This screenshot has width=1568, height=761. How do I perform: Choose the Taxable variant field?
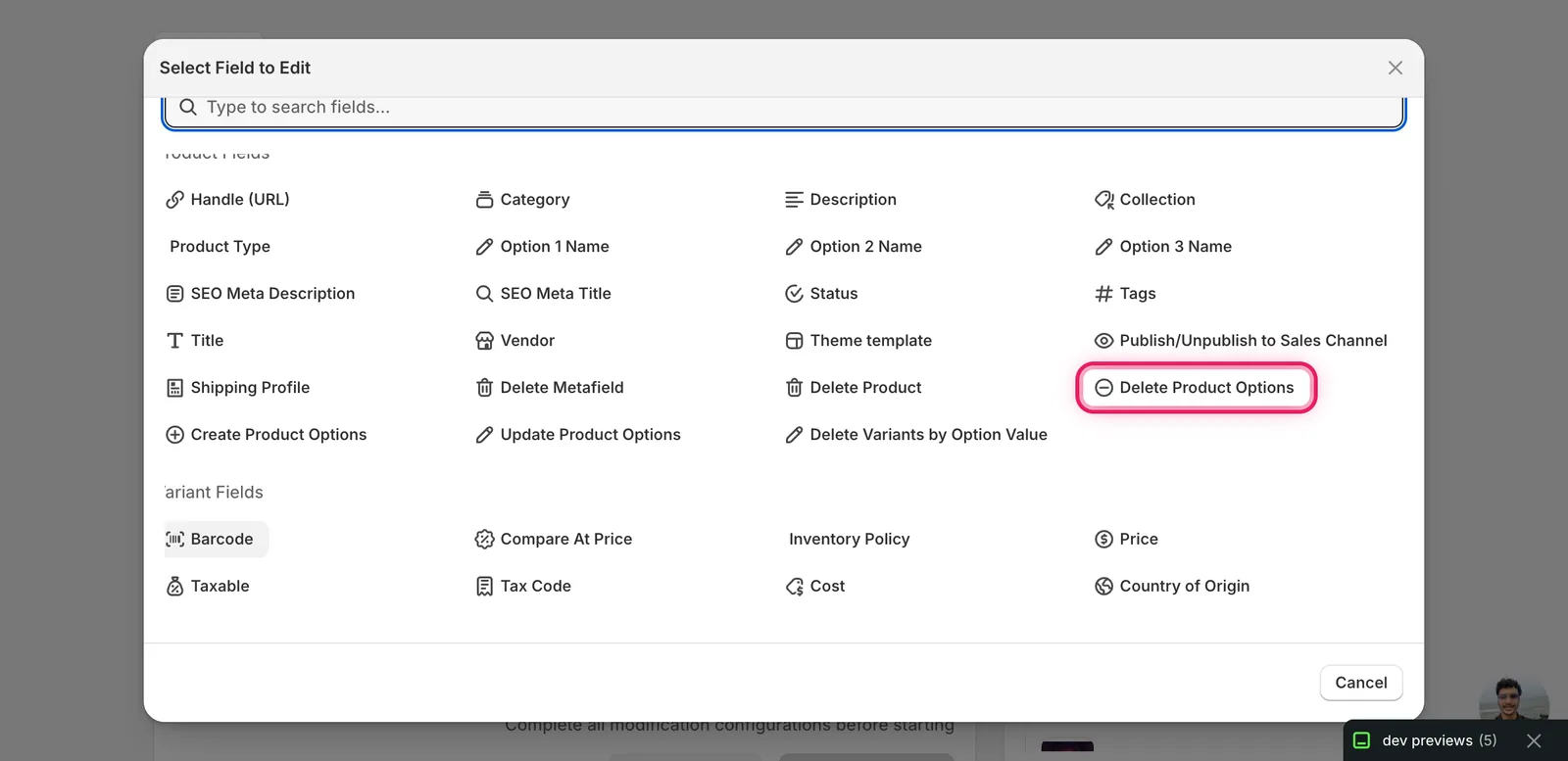point(209,587)
